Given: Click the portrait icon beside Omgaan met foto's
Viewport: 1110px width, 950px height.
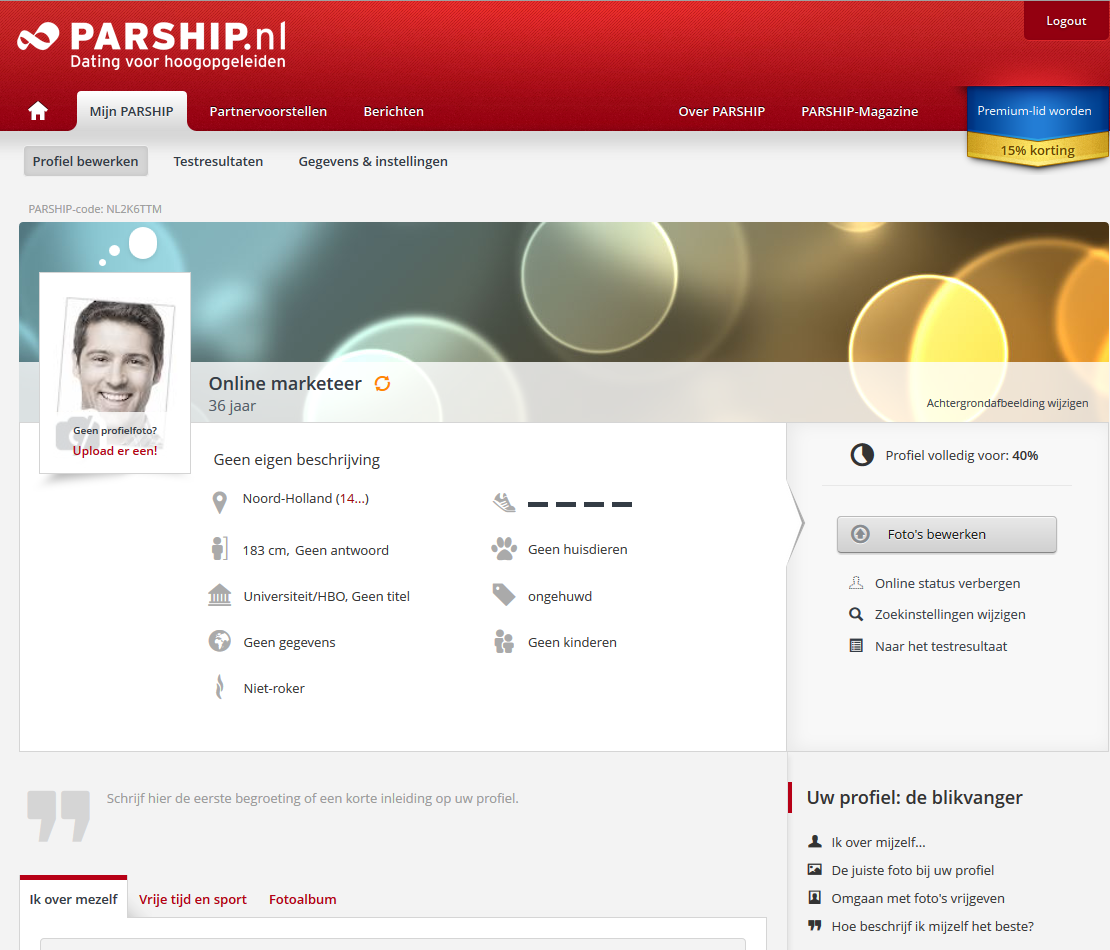Looking at the screenshot, I should [815, 898].
